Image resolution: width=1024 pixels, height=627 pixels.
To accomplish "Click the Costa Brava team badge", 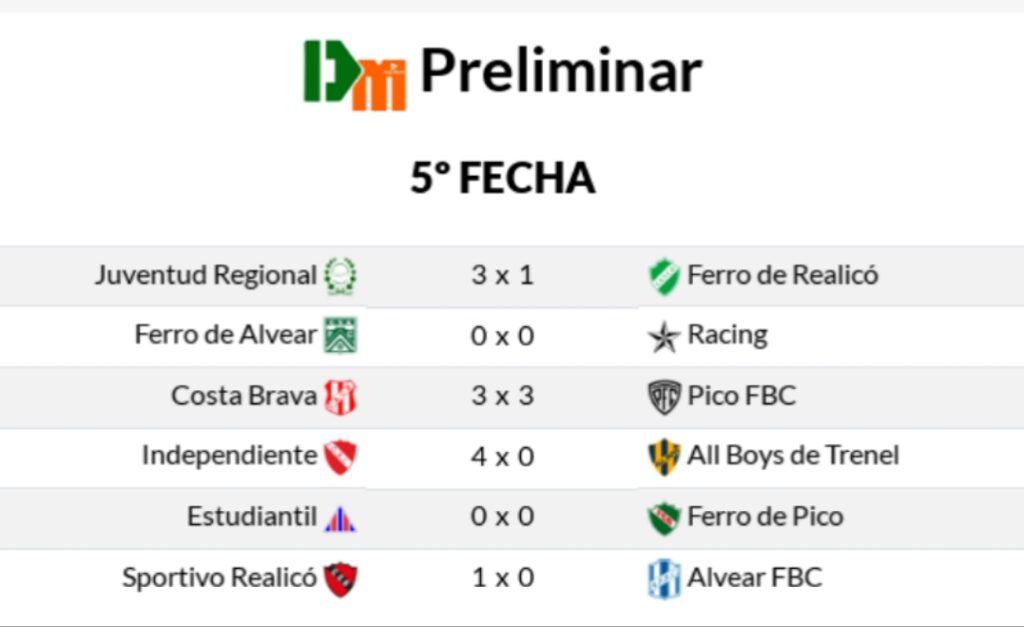I will point(340,397).
